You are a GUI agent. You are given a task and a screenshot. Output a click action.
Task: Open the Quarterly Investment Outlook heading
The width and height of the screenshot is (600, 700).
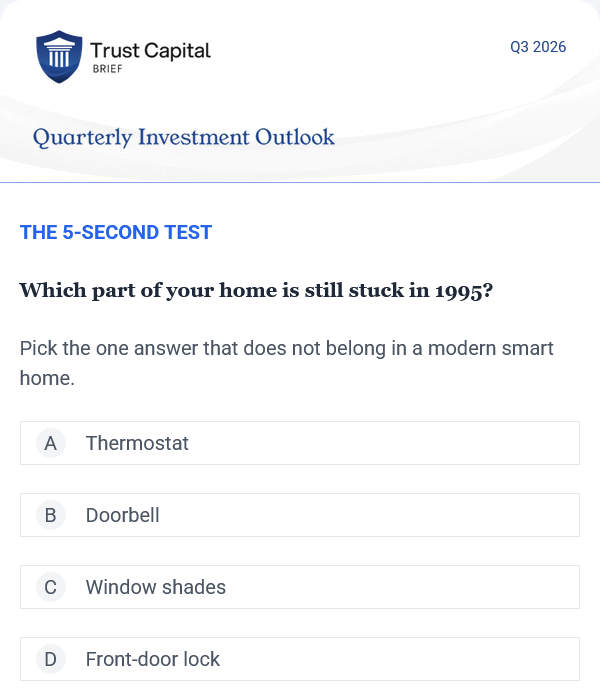[183, 138]
